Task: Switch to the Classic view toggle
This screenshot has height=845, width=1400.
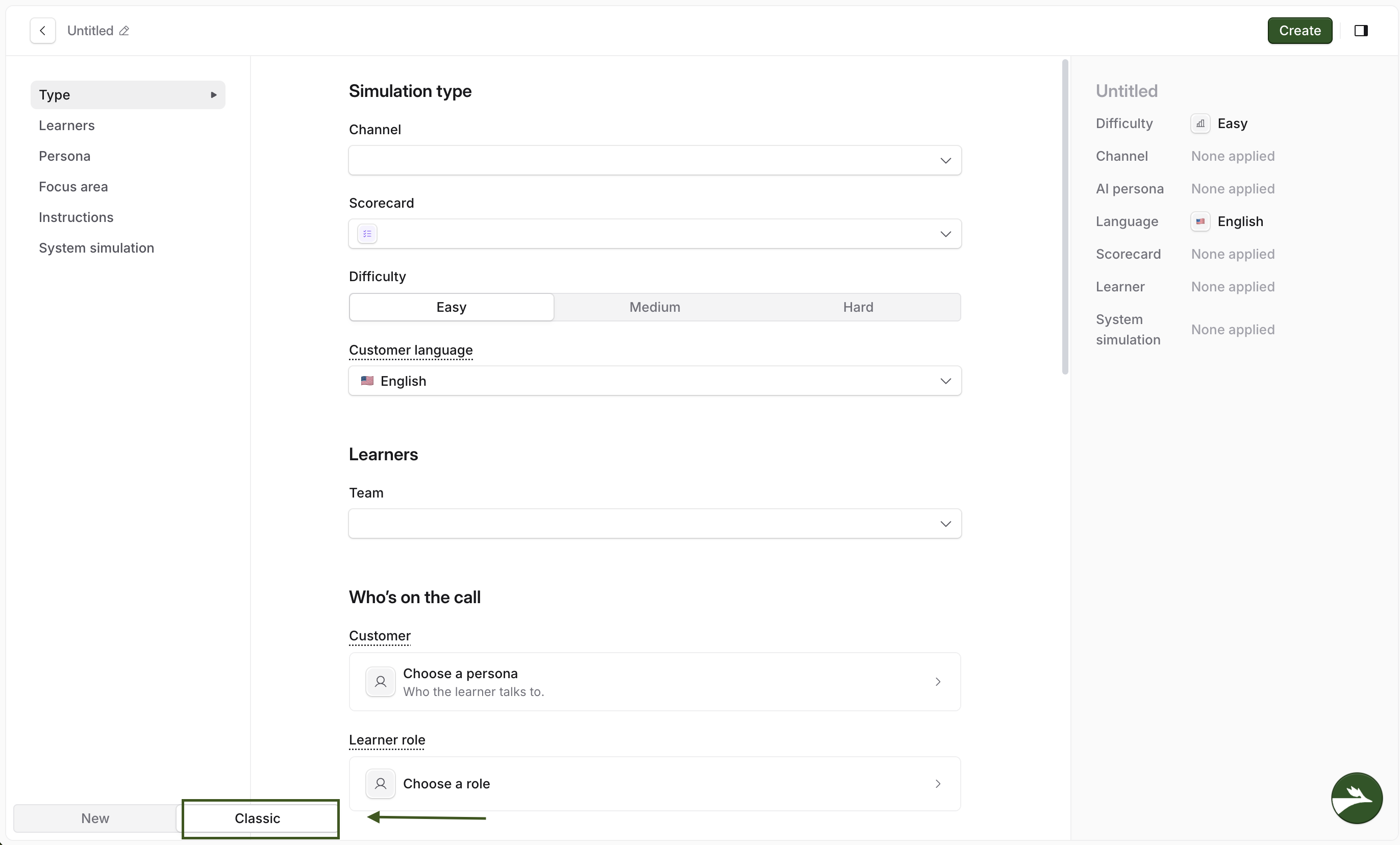Action: coord(257,818)
